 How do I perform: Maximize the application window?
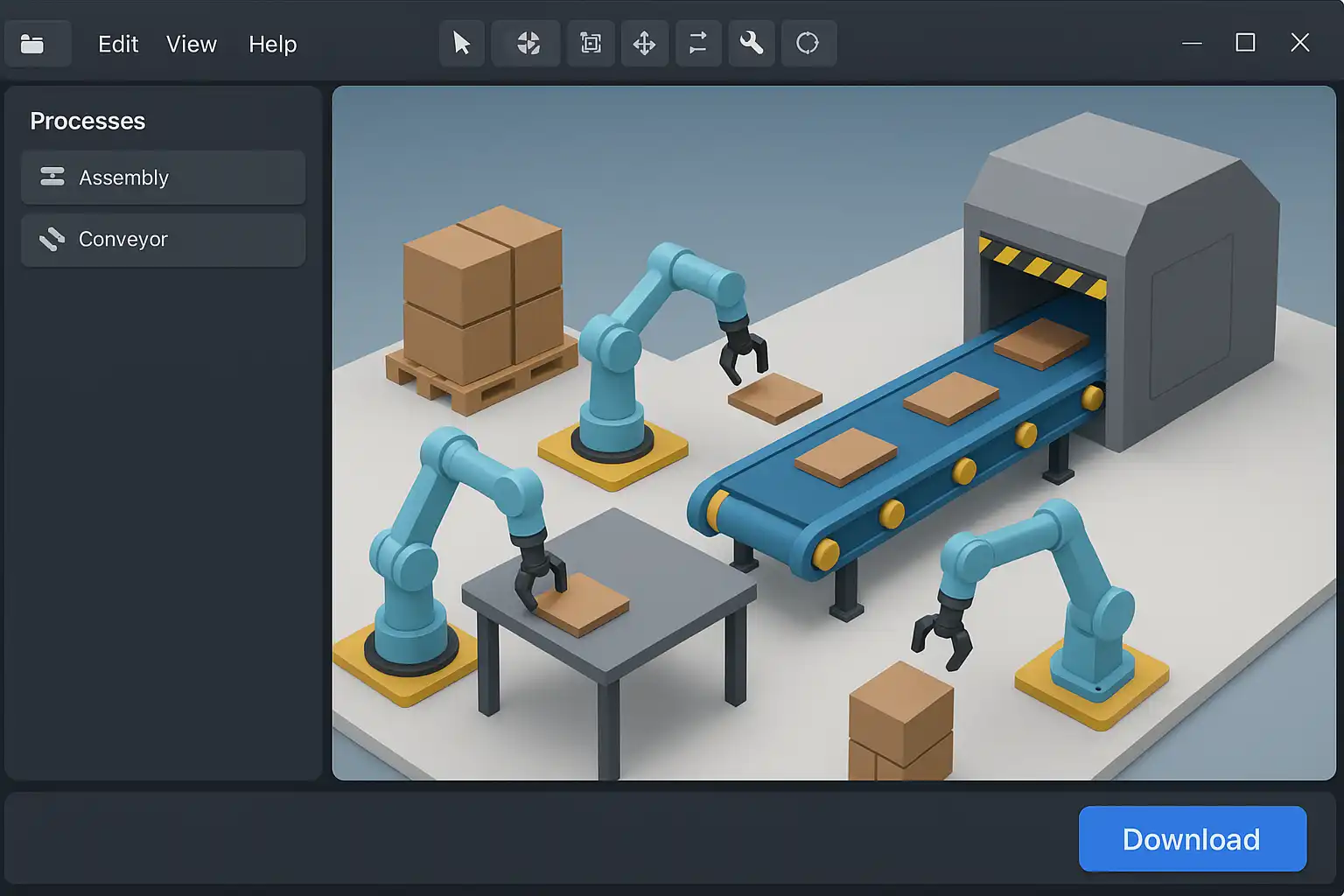coord(1245,43)
